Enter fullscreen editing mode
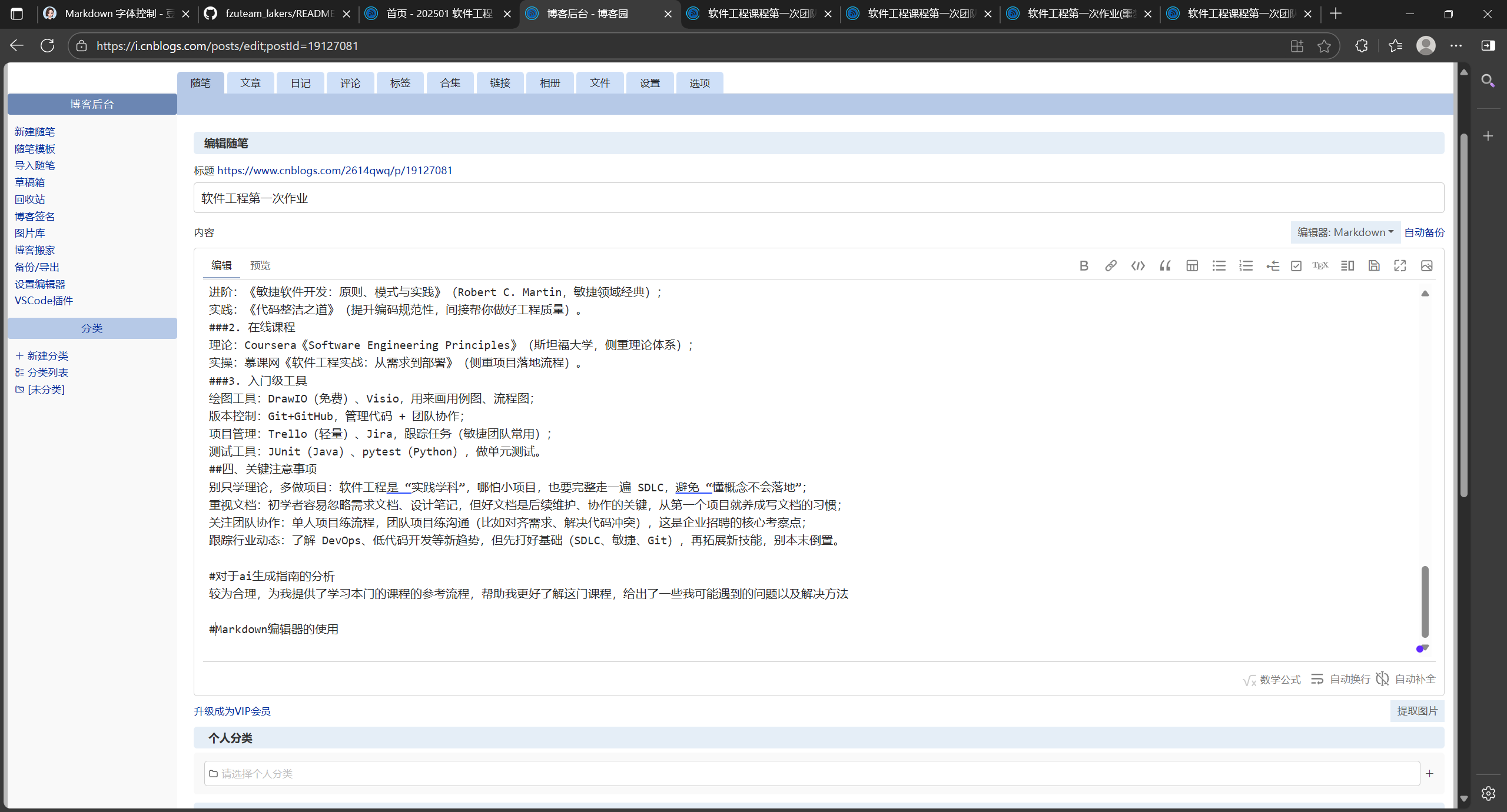Image resolution: width=1507 pixels, height=812 pixels. pos(1400,266)
